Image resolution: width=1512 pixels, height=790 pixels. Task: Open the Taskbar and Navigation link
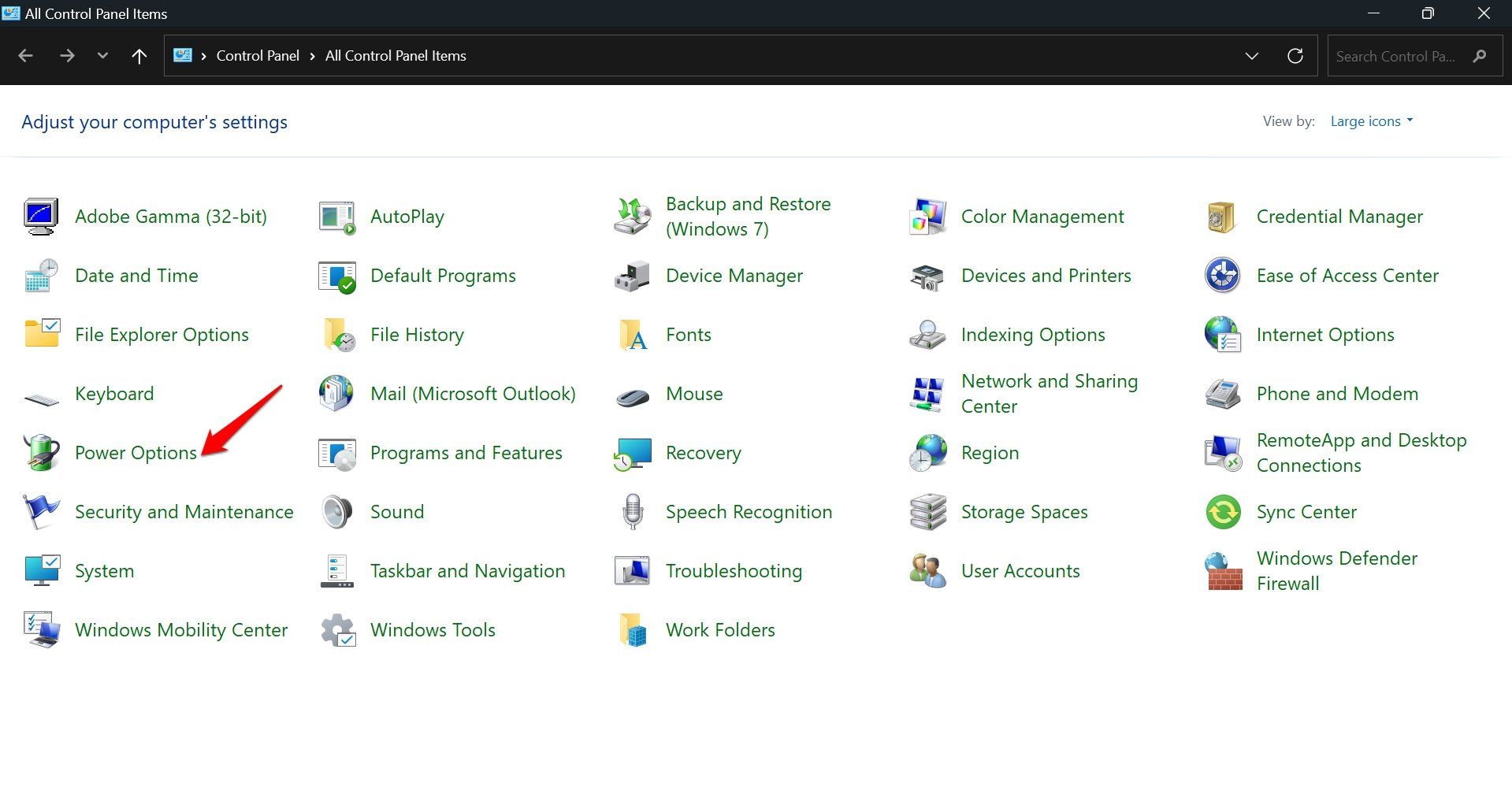coord(468,571)
